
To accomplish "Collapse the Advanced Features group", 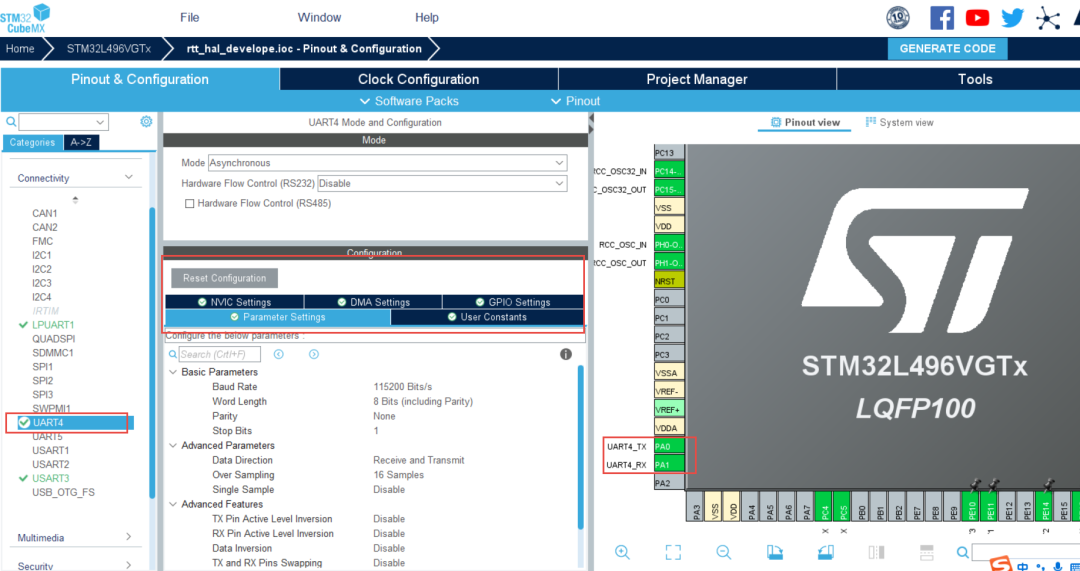I will click(x=172, y=504).
